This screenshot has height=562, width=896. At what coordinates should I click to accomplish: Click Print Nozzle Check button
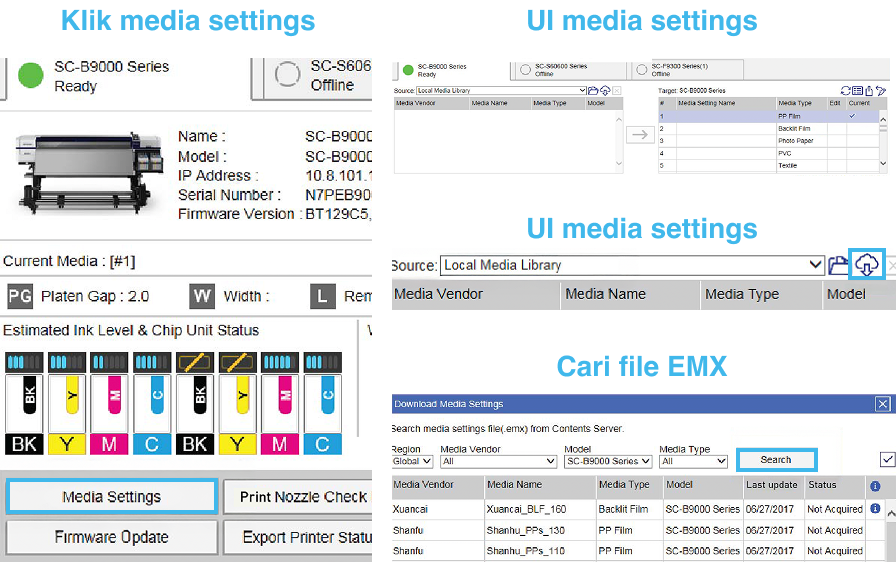(x=298, y=497)
